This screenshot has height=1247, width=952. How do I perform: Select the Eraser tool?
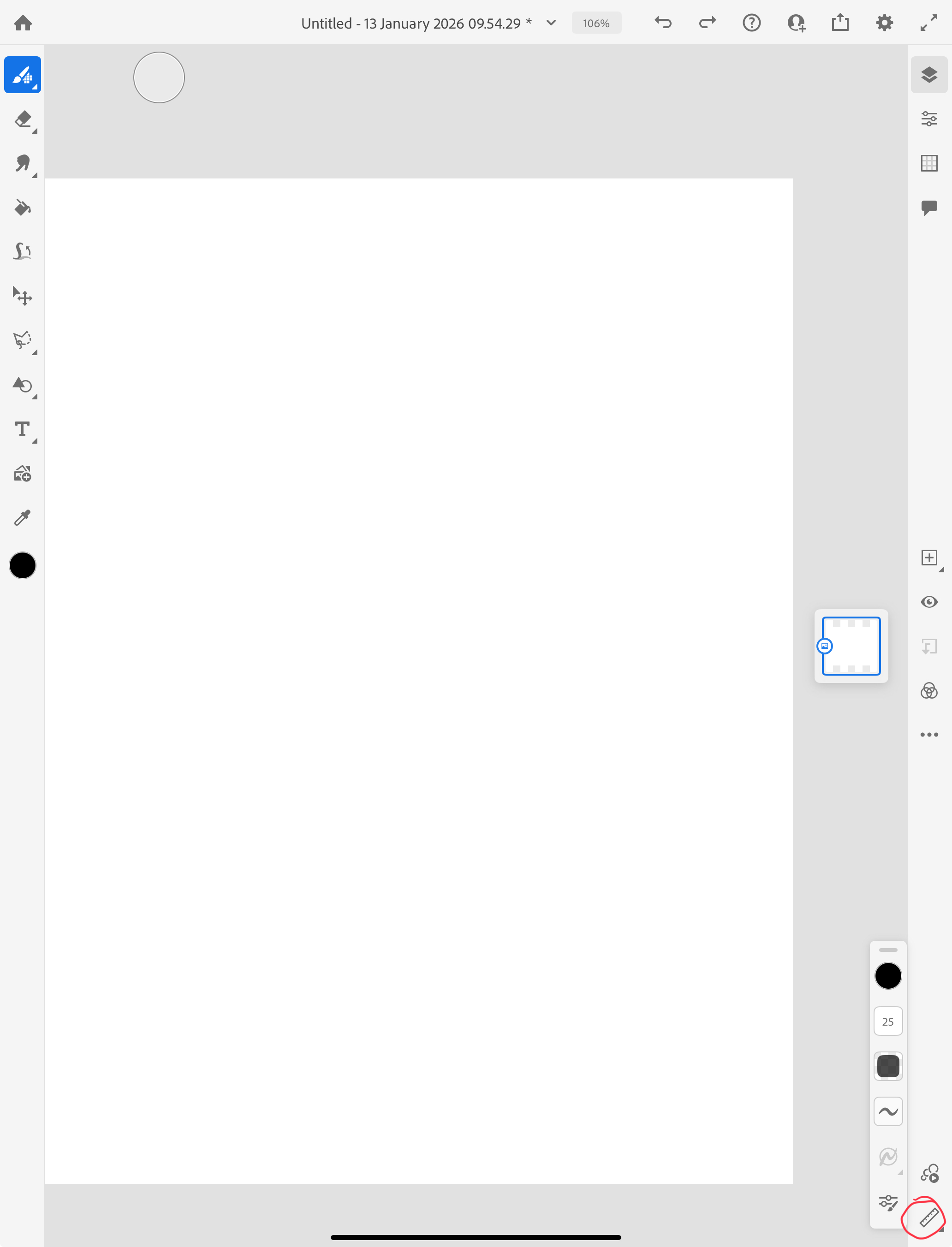pos(23,119)
